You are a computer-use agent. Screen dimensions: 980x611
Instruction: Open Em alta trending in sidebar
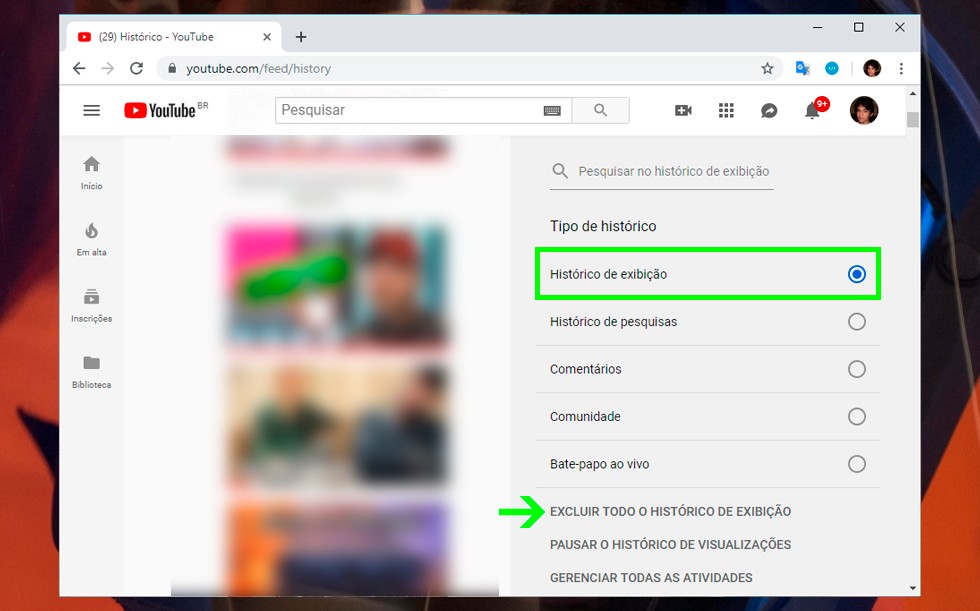click(91, 239)
